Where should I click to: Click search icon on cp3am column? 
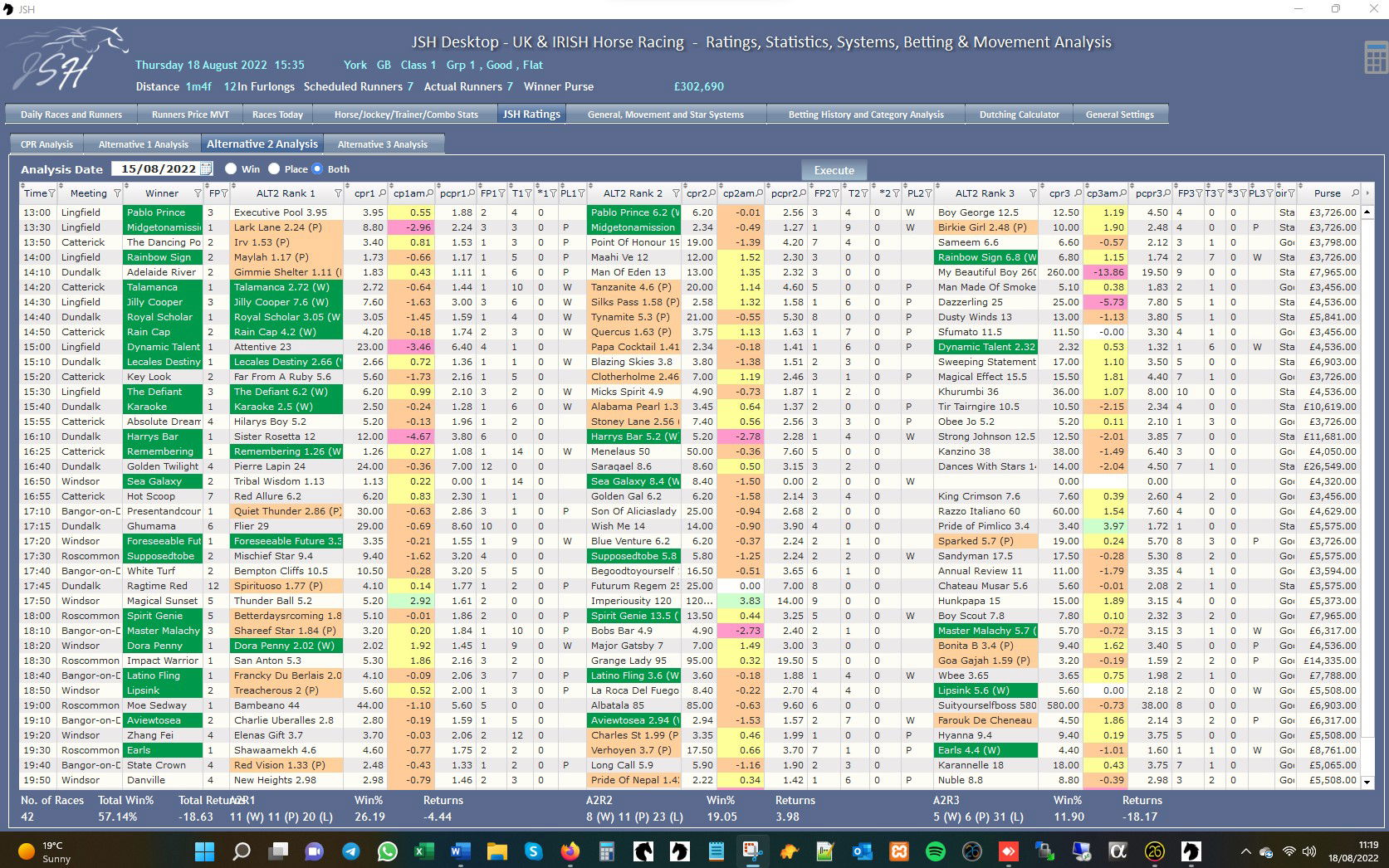[1122, 193]
